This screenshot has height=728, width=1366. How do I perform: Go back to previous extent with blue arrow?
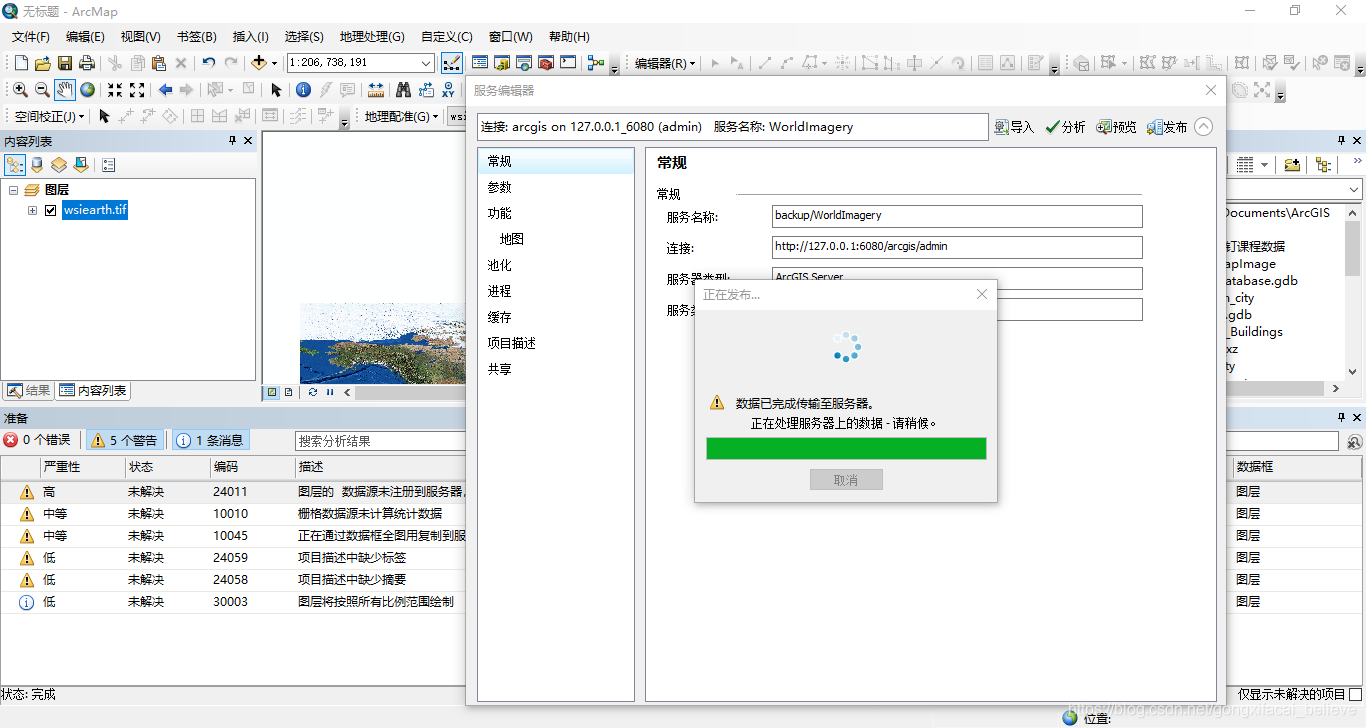(x=165, y=90)
